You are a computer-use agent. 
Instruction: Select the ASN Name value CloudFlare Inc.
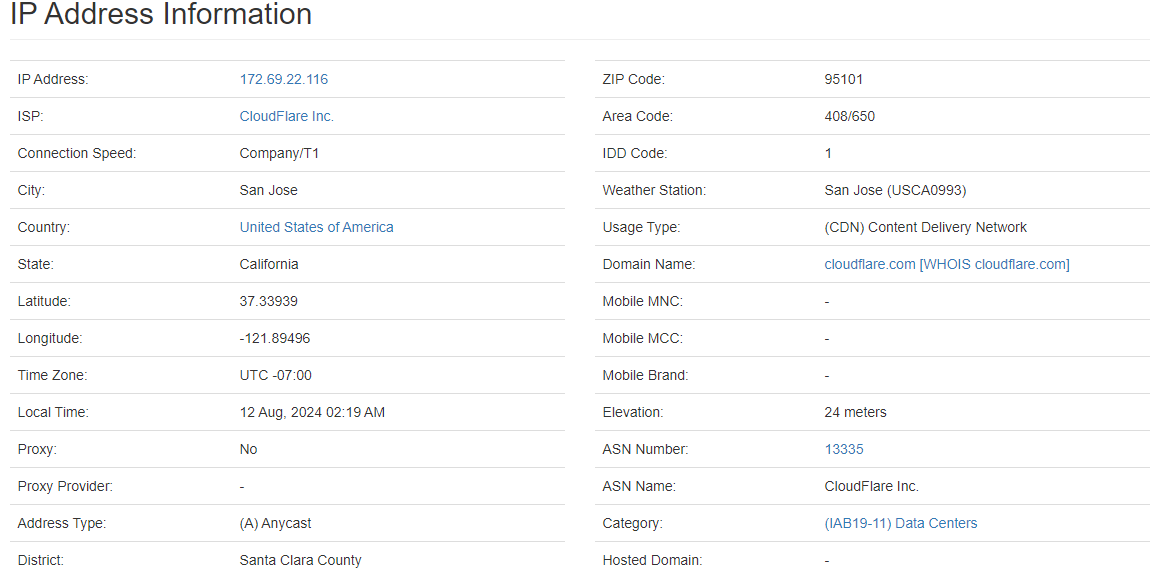point(872,487)
